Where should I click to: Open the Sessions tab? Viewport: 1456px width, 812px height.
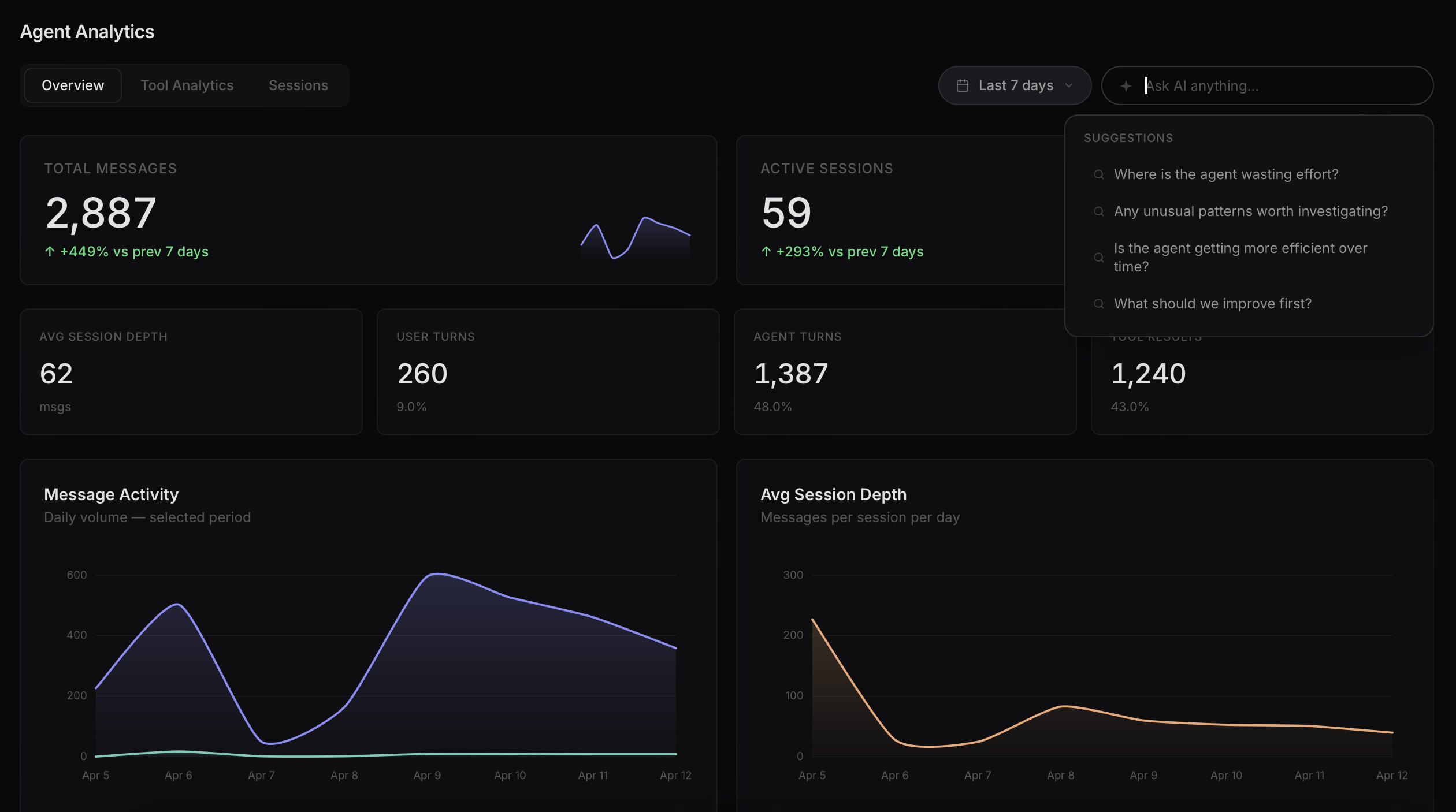(x=298, y=85)
